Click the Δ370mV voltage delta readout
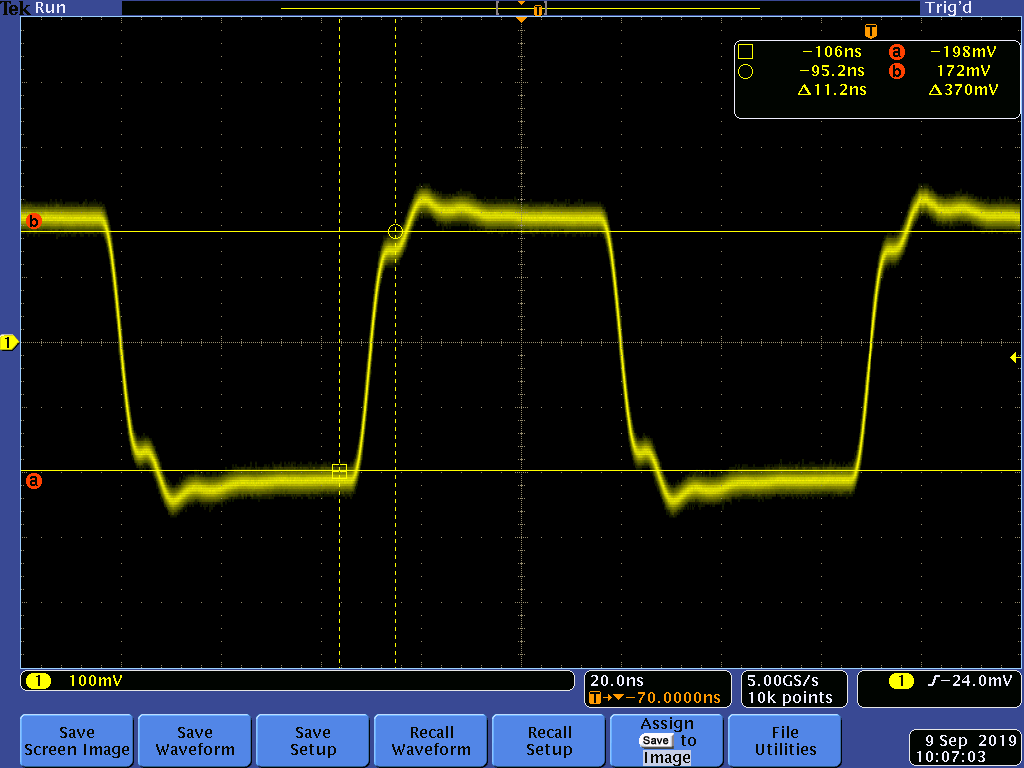Viewport: 1024px width, 768px height. [963, 89]
